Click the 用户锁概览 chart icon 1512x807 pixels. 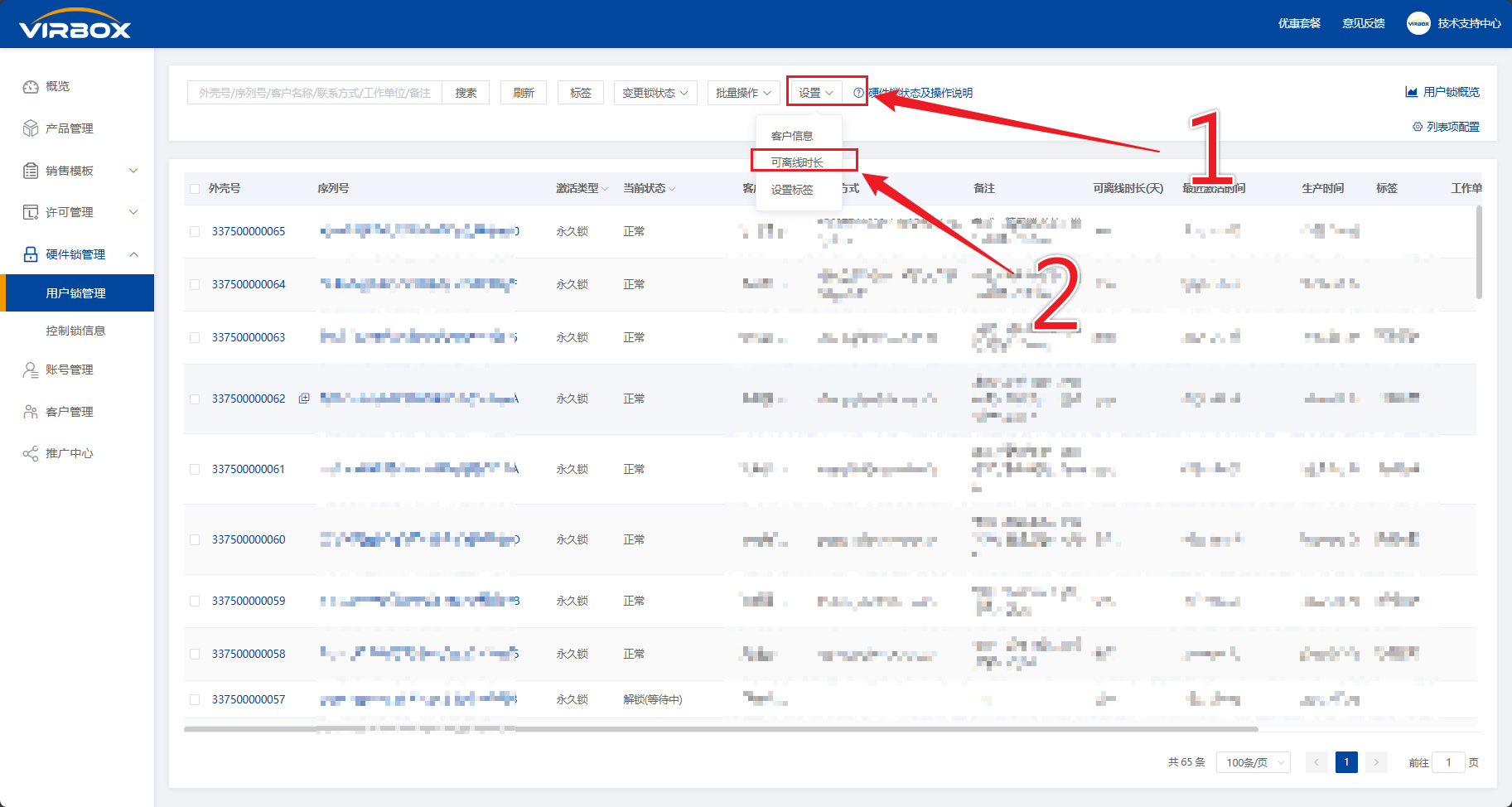tap(1412, 92)
